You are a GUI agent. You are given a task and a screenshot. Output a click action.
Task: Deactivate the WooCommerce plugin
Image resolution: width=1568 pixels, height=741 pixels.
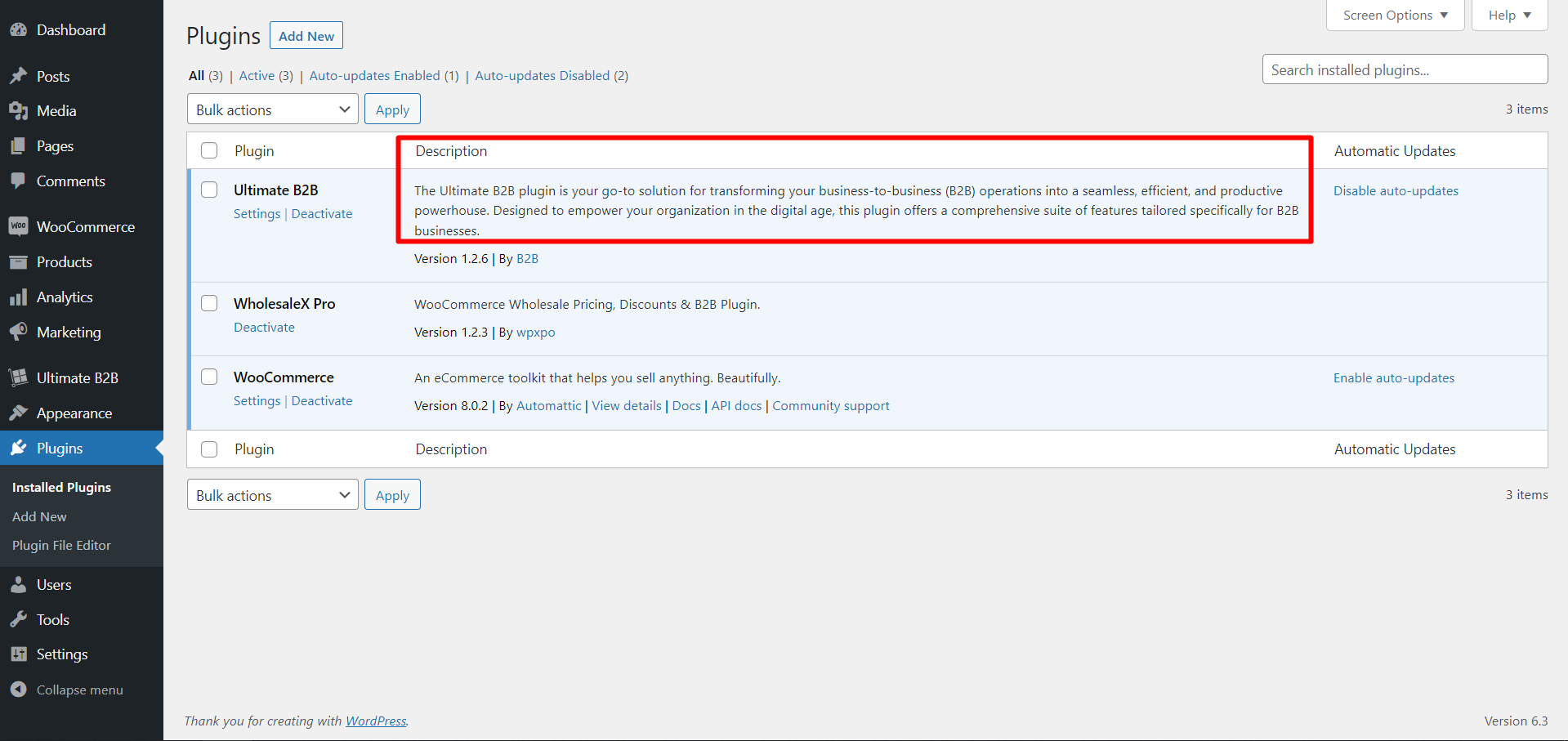point(322,400)
